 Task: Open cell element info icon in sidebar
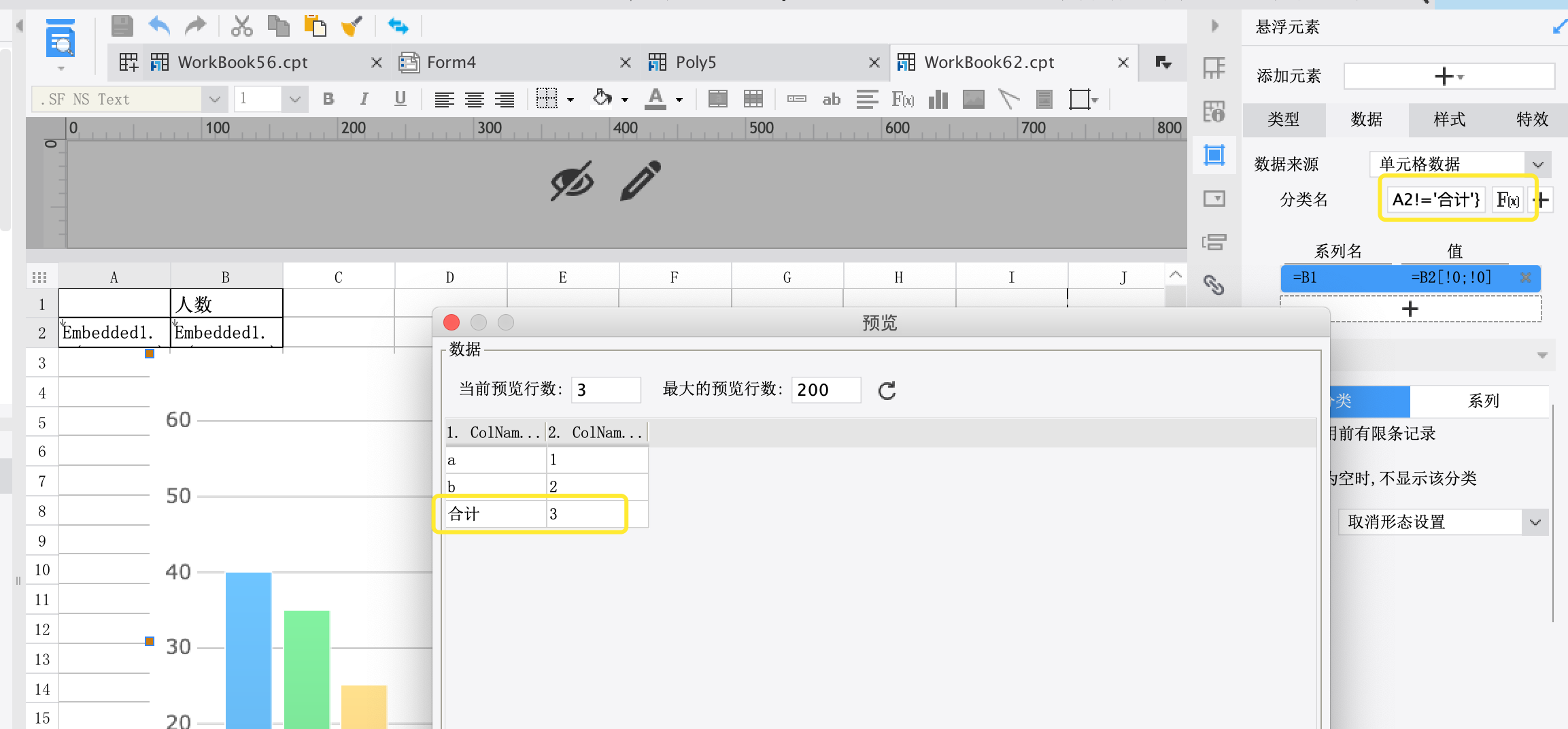pyautogui.click(x=1214, y=112)
